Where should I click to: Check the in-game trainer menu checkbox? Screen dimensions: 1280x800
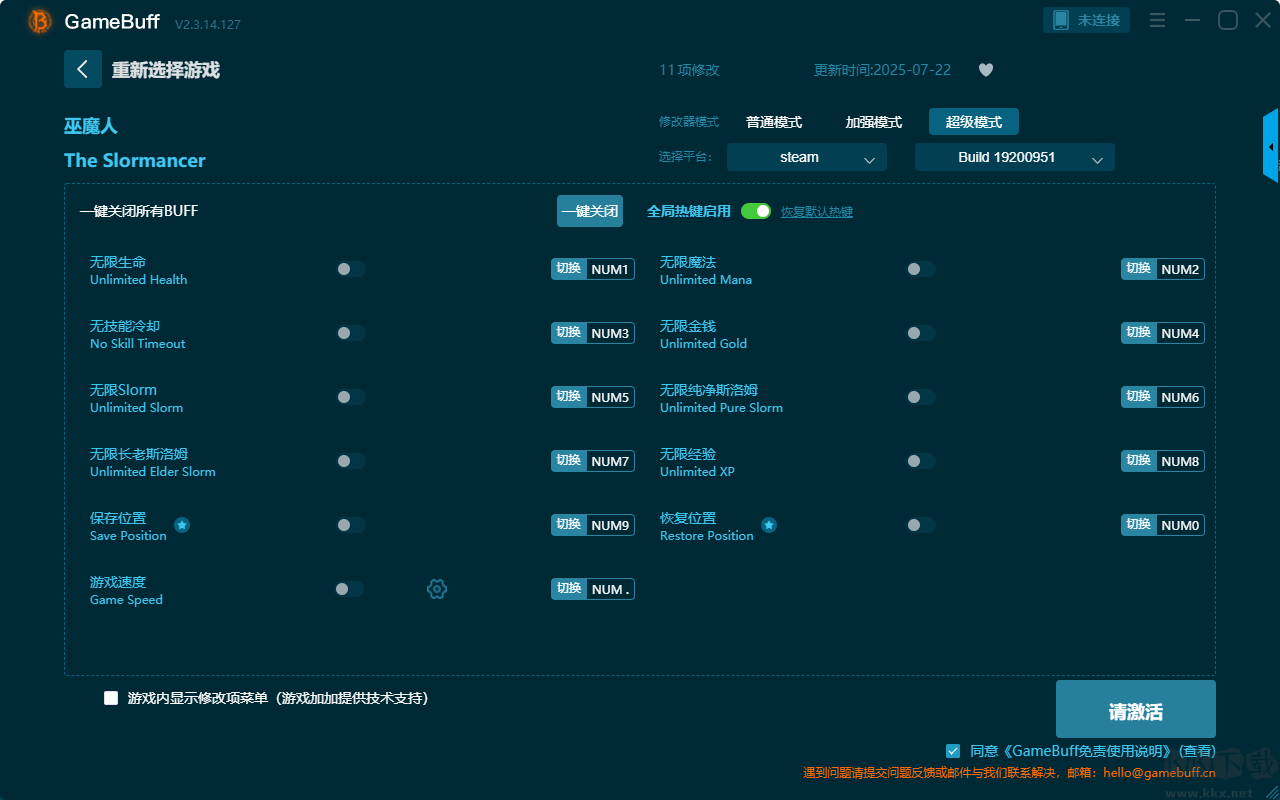click(111, 698)
